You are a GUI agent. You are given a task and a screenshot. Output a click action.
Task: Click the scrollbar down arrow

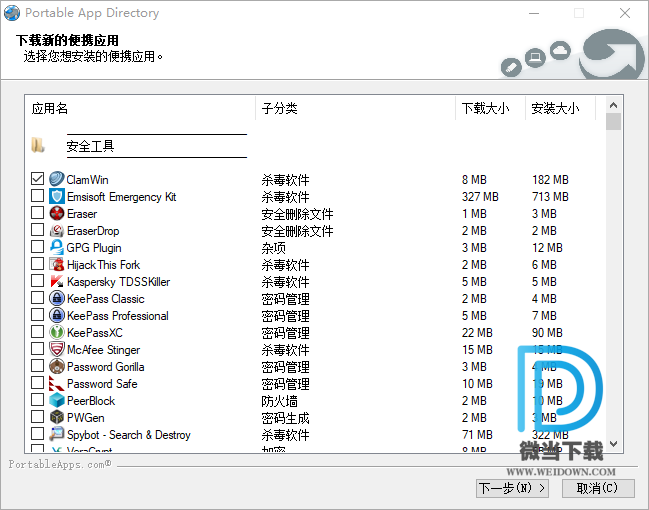coord(613,444)
